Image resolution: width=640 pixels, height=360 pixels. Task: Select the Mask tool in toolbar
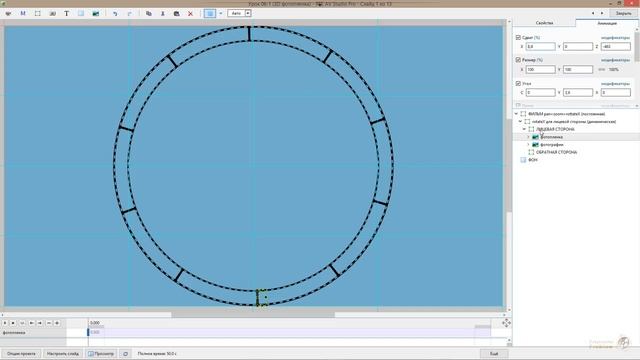[x=23, y=13]
